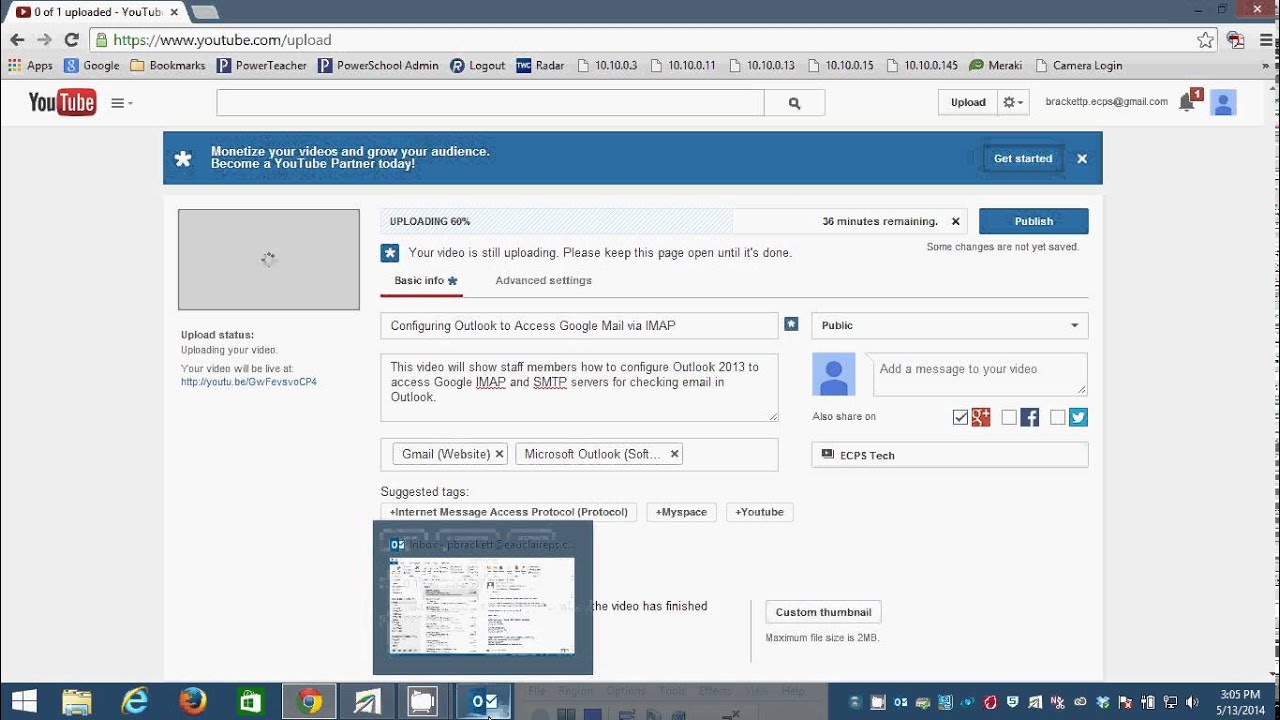Screen dimensions: 1280x720
Task: Add the suggested Youtube tag
Action: click(760, 512)
